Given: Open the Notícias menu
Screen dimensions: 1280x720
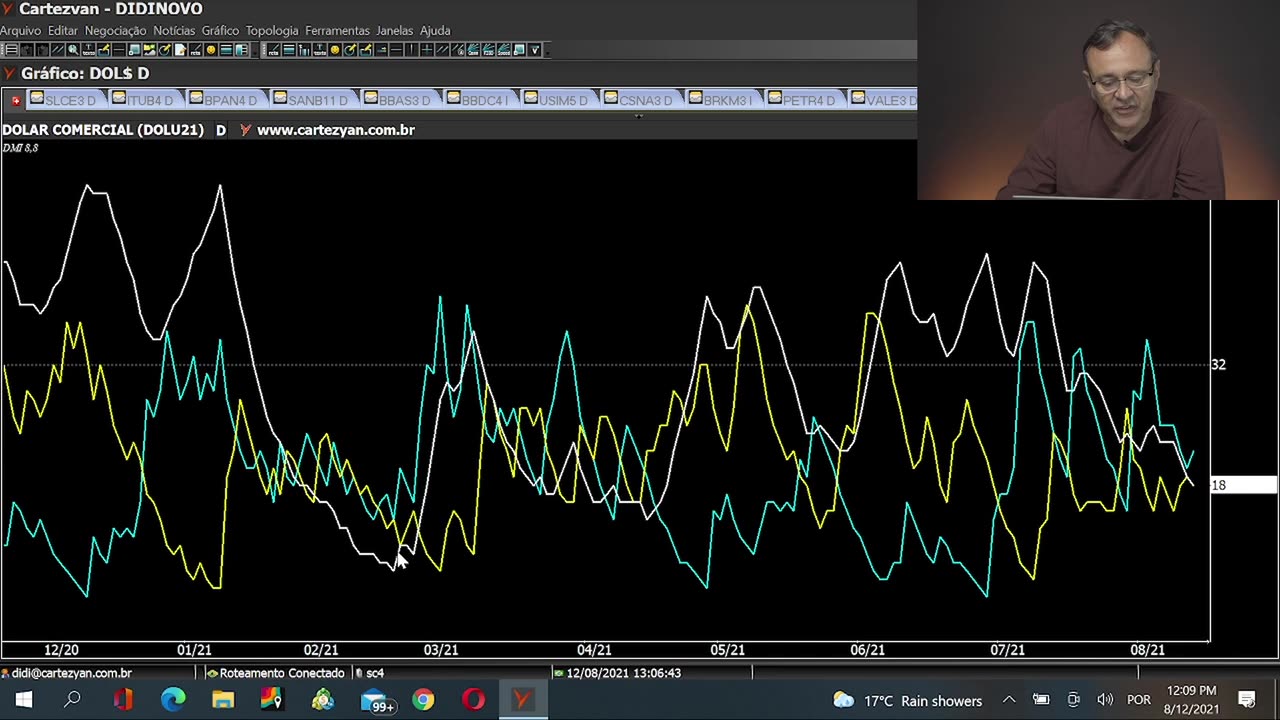Looking at the screenshot, I should coord(174,31).
